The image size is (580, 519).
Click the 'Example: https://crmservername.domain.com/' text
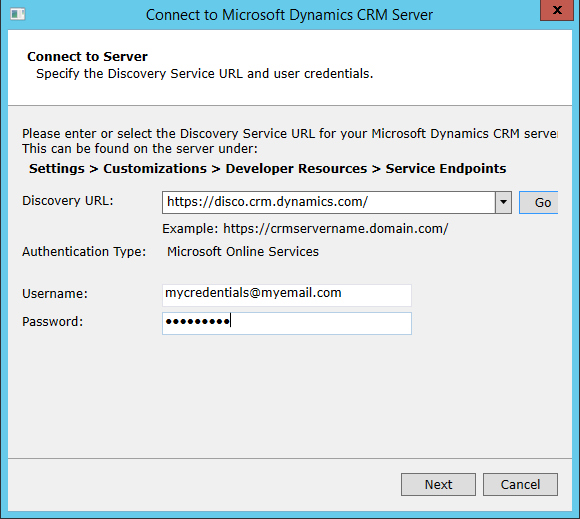coord(305,229)
